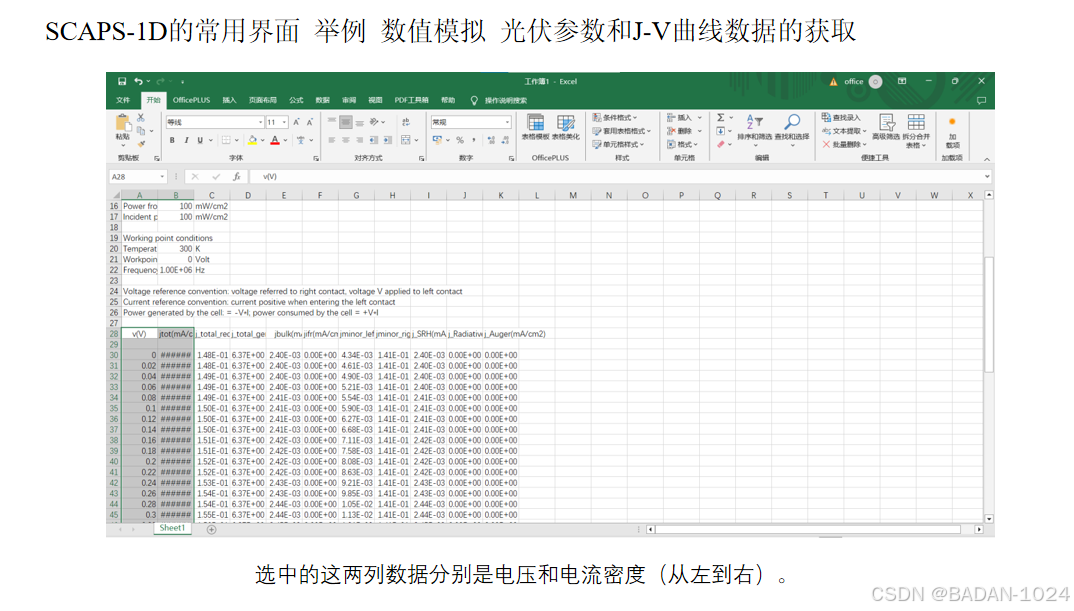Switch to the 插入 (Insert) tab
Image resolution: width=1074 pixels, height=611 pixels.
[229, 100]
